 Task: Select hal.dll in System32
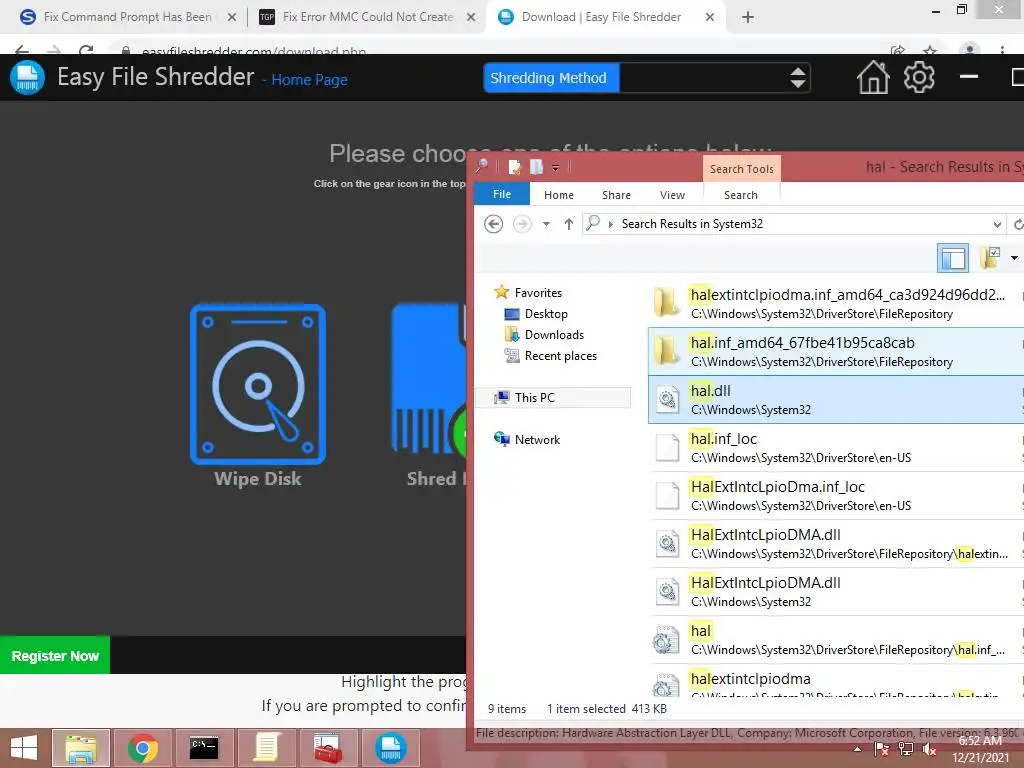[x=835, y=400]
